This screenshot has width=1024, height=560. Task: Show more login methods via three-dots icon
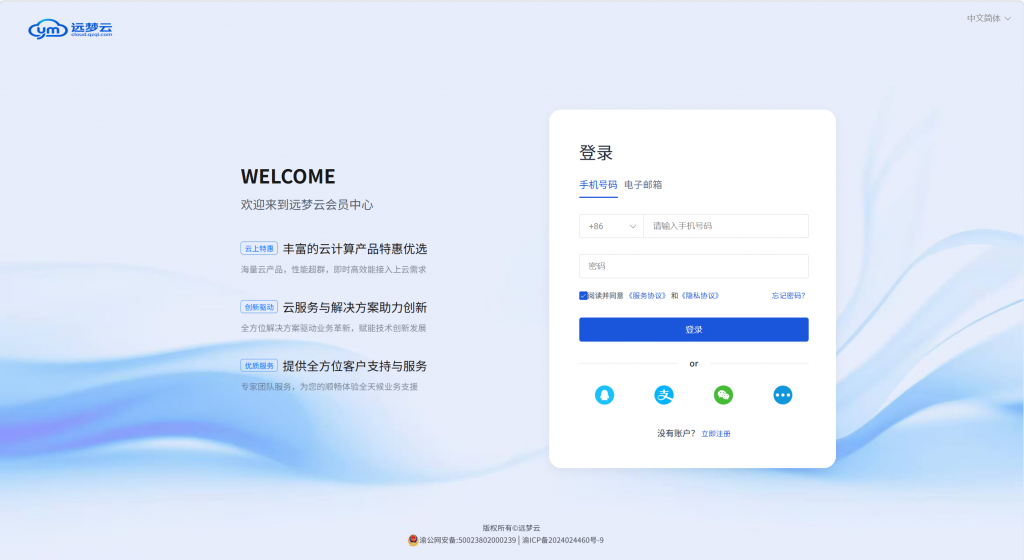tap(783, 395)
